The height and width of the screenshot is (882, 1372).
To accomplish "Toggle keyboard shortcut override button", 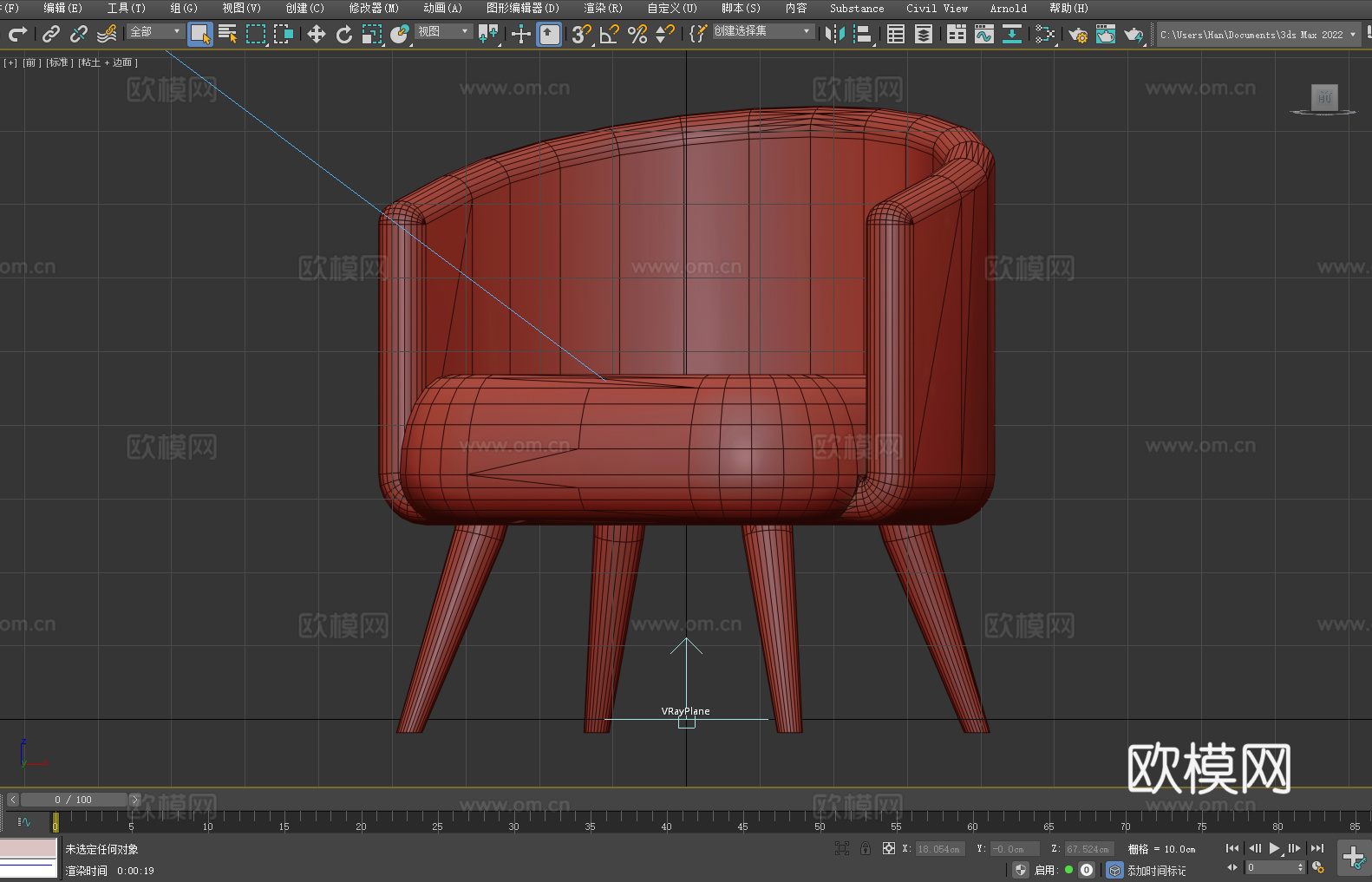I will [x=550, y=34].
